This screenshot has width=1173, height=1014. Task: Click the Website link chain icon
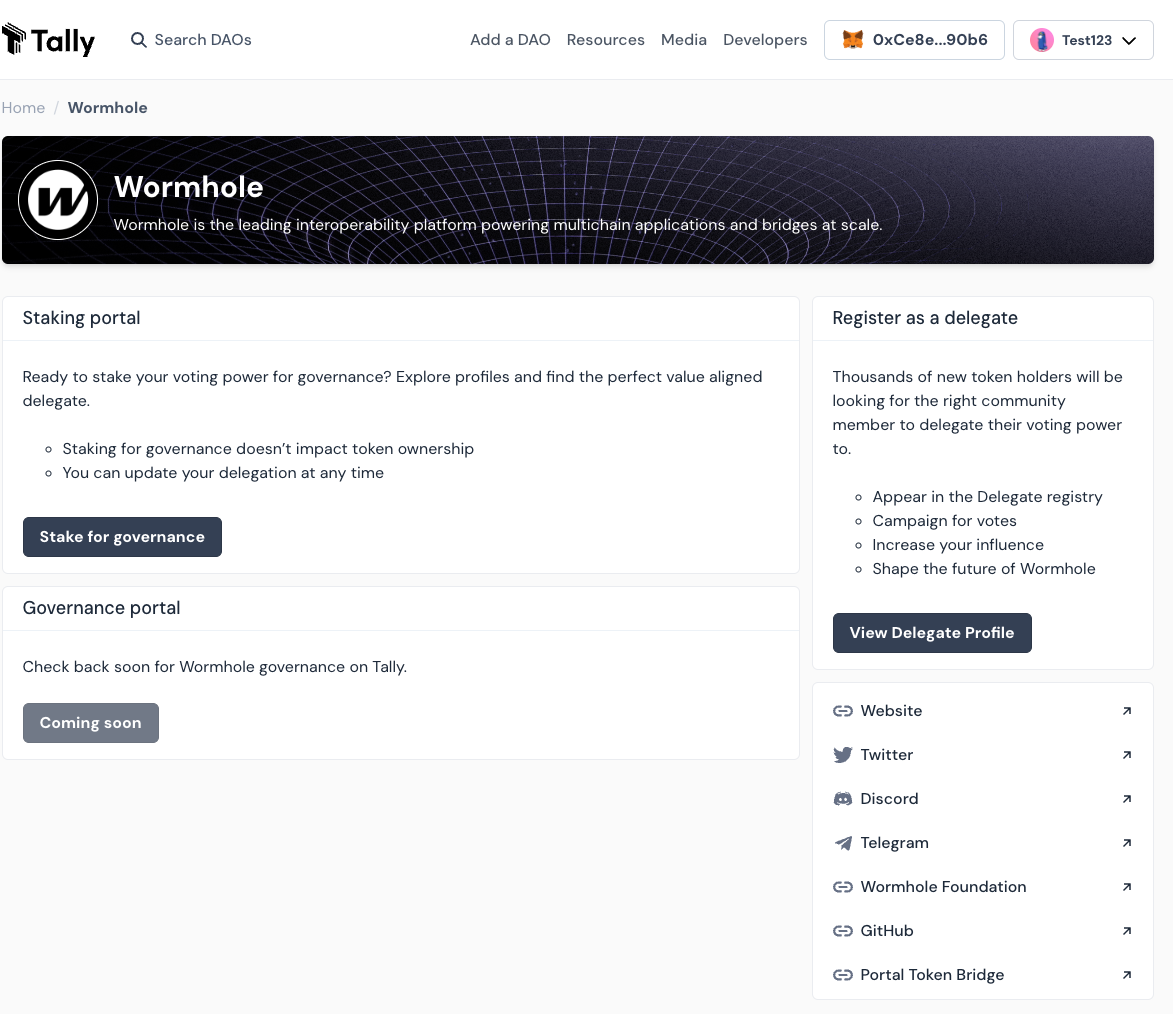pyautogui.click(x=843, y=711)
